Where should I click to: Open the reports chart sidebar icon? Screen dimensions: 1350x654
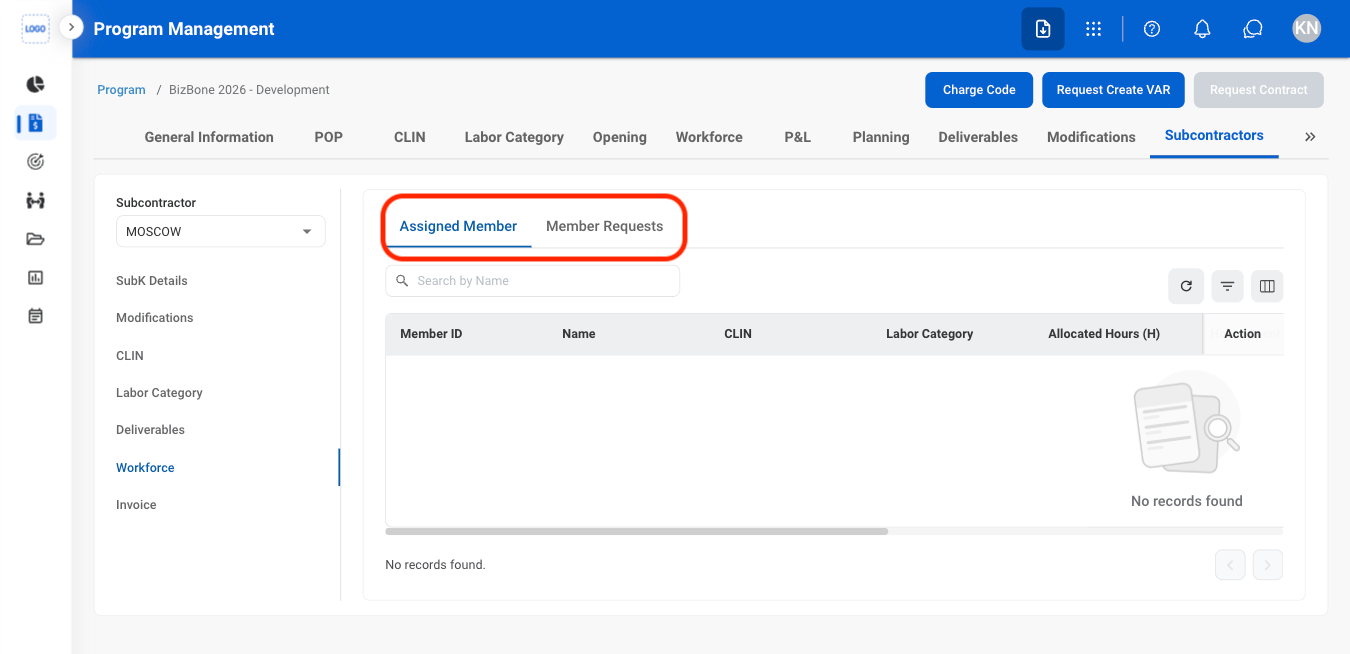pos(35,277)
